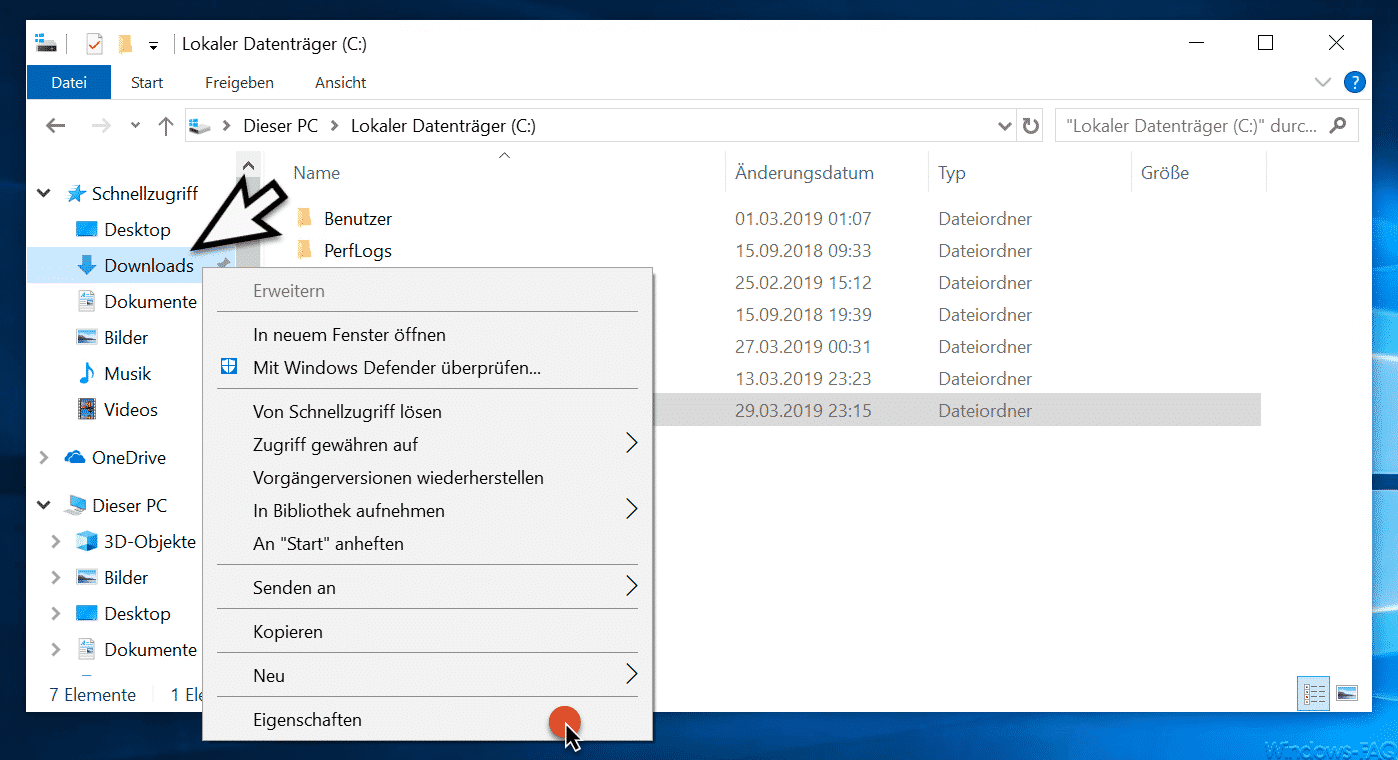The width and height of the screenshot is (1398, 760).
Task: Switch to the large thumbnails view layout
Action: pyautogui.click(x=1346, y=693)
